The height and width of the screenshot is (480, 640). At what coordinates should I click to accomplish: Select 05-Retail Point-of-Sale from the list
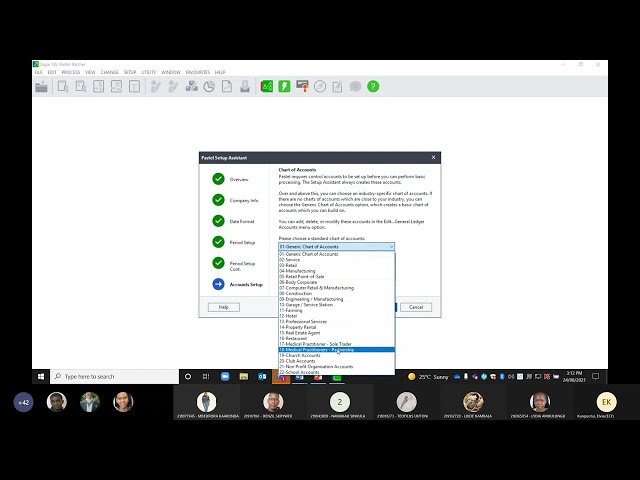[337, 276]
